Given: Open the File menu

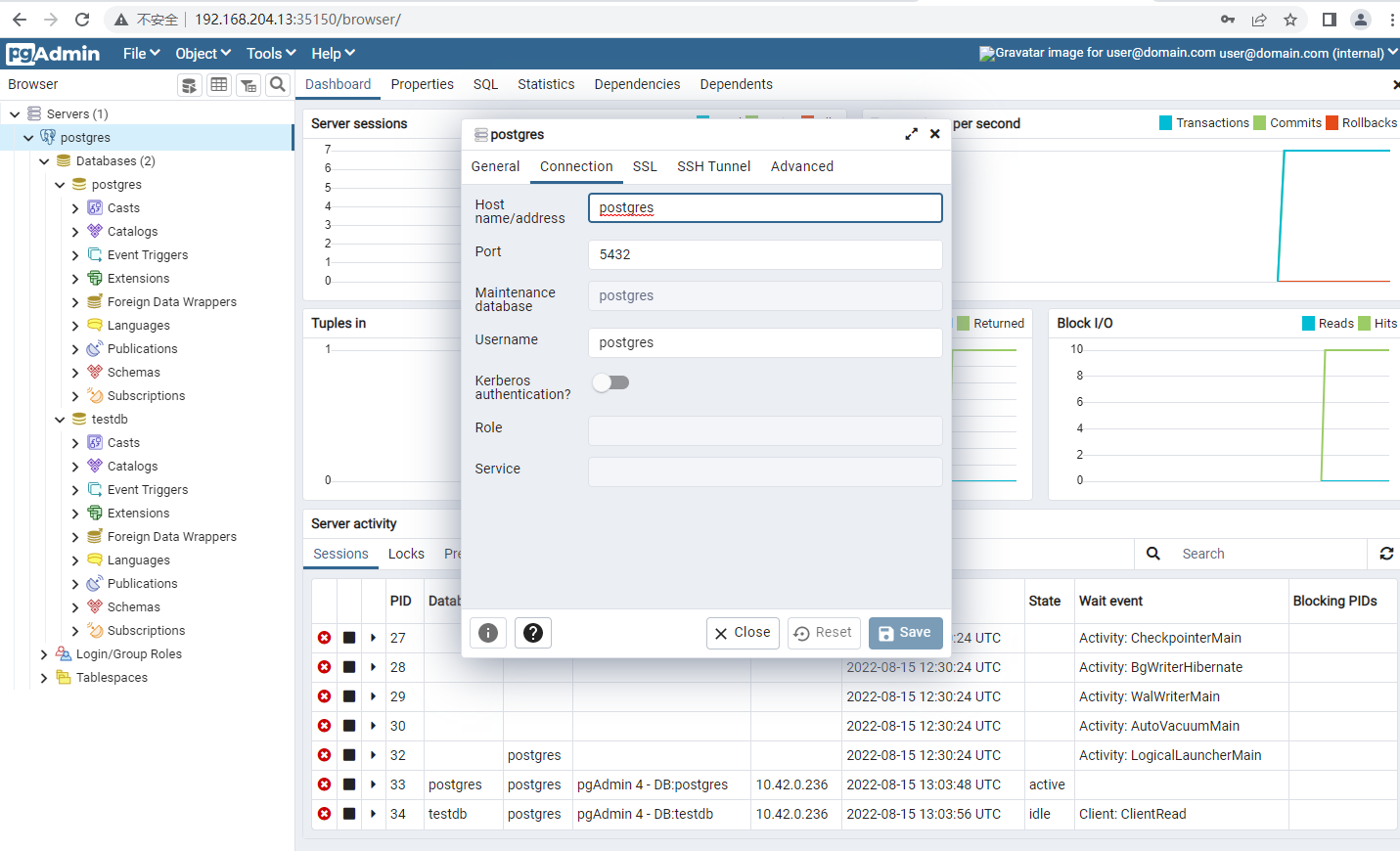Looking at the screenshot, I should point(141,54).
